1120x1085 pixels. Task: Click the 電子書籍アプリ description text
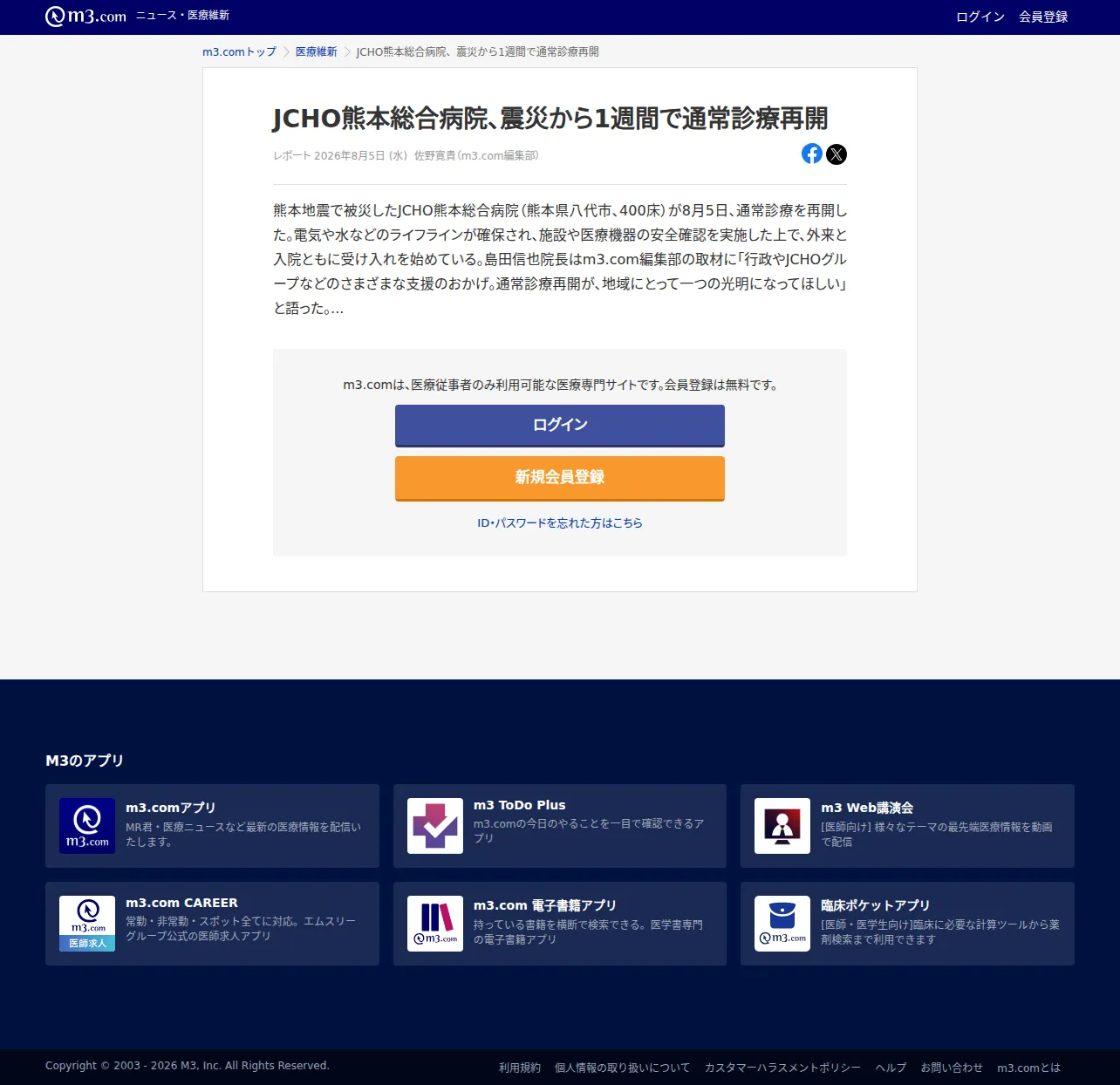588,931
